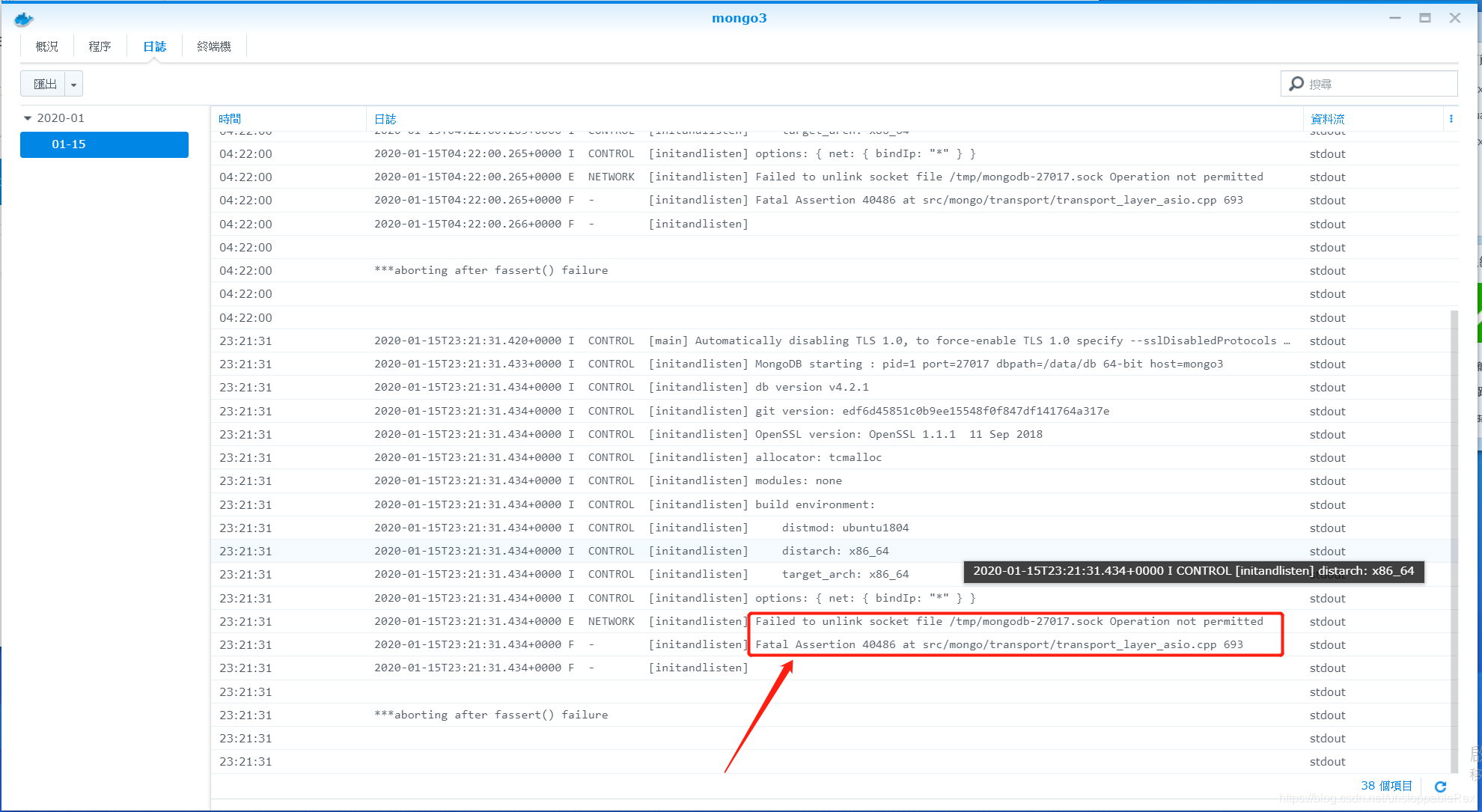Open the 概況 overview tab
1482x812 pixels.
(x=46, y=46)
